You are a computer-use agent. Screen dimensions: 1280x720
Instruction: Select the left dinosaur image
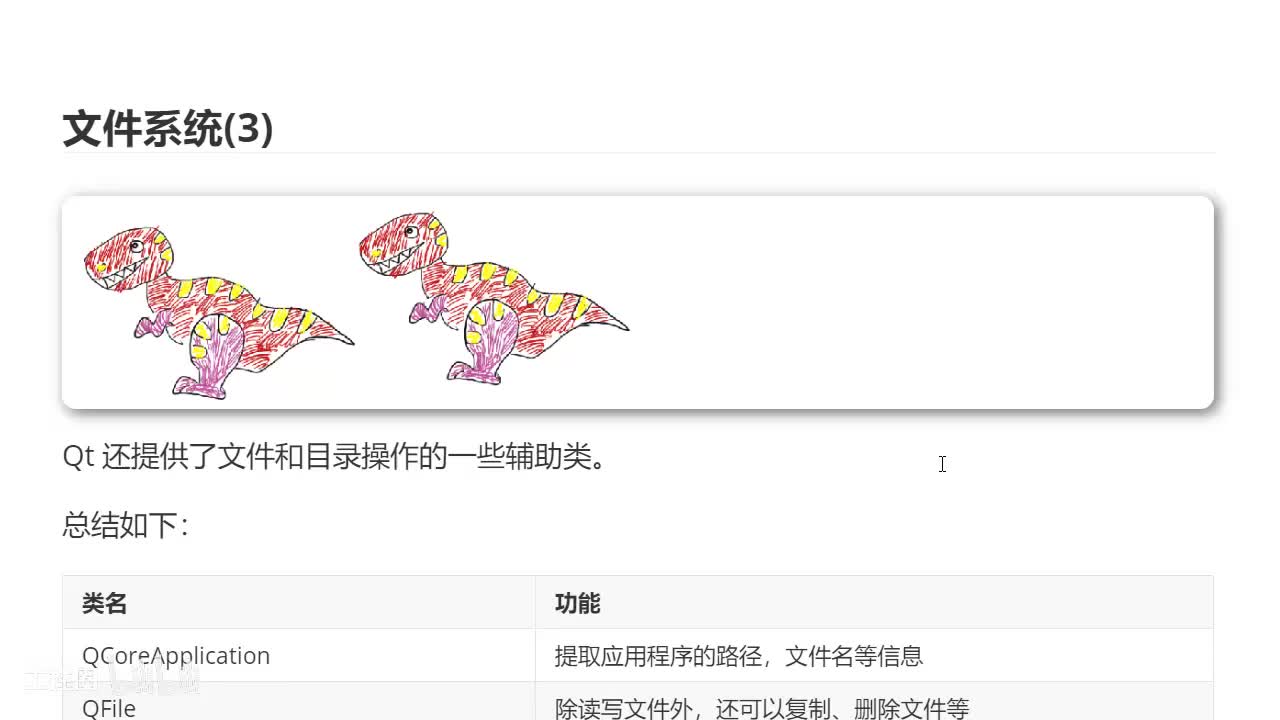click(x=219, y=312)
